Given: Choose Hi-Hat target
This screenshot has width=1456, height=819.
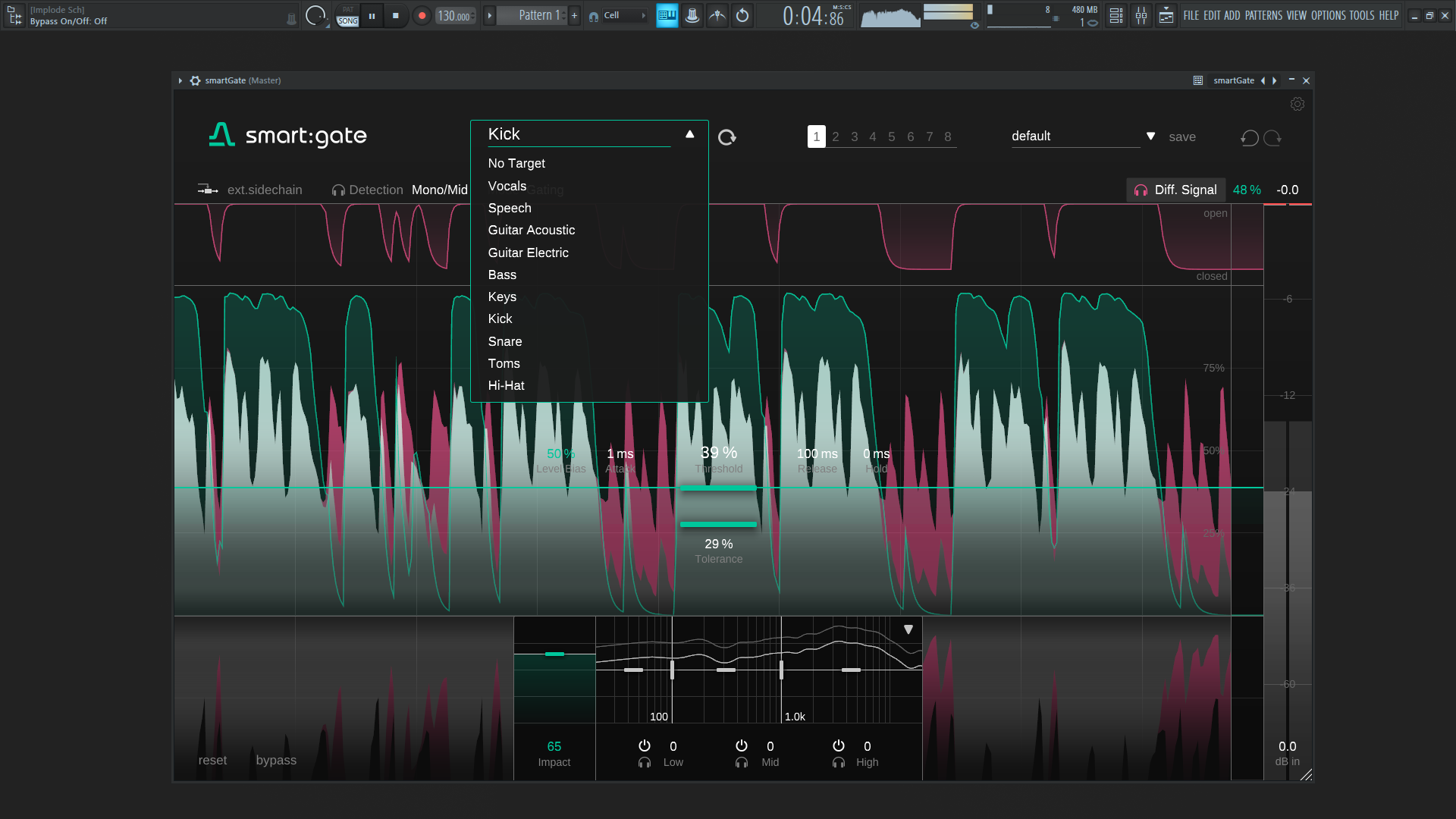Looking at the screenshot, I should (506, 385).
